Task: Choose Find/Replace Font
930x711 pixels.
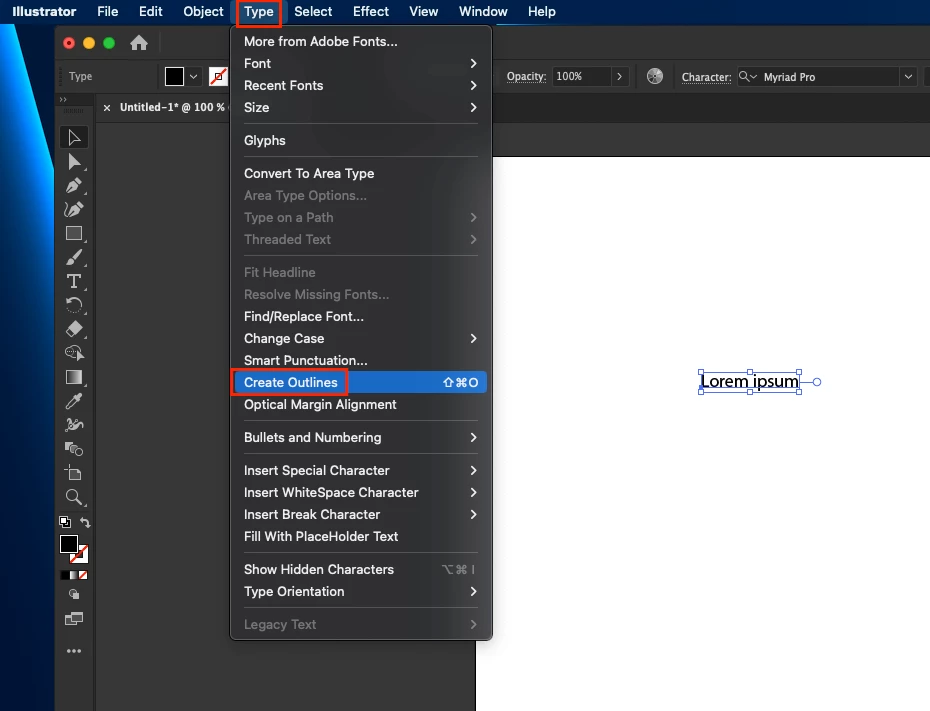Action: (x=361, y=317)
